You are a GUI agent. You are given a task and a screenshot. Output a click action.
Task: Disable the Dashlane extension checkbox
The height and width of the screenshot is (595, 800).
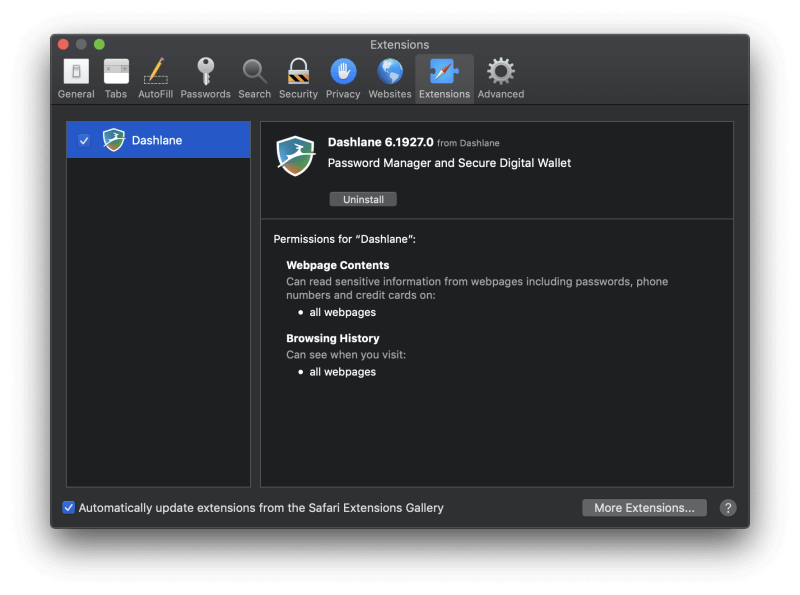pyautogui.click(x=84, y=140)
